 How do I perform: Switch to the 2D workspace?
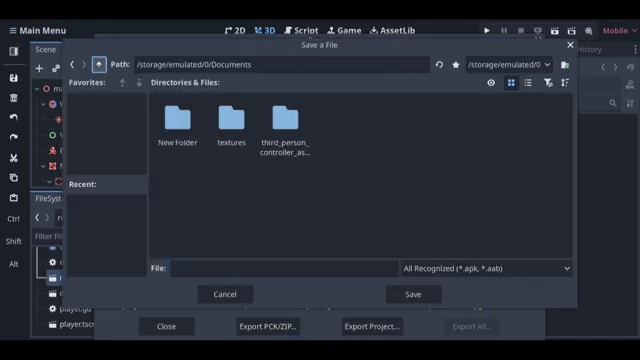pyautogui.click(x=235, y=31)
